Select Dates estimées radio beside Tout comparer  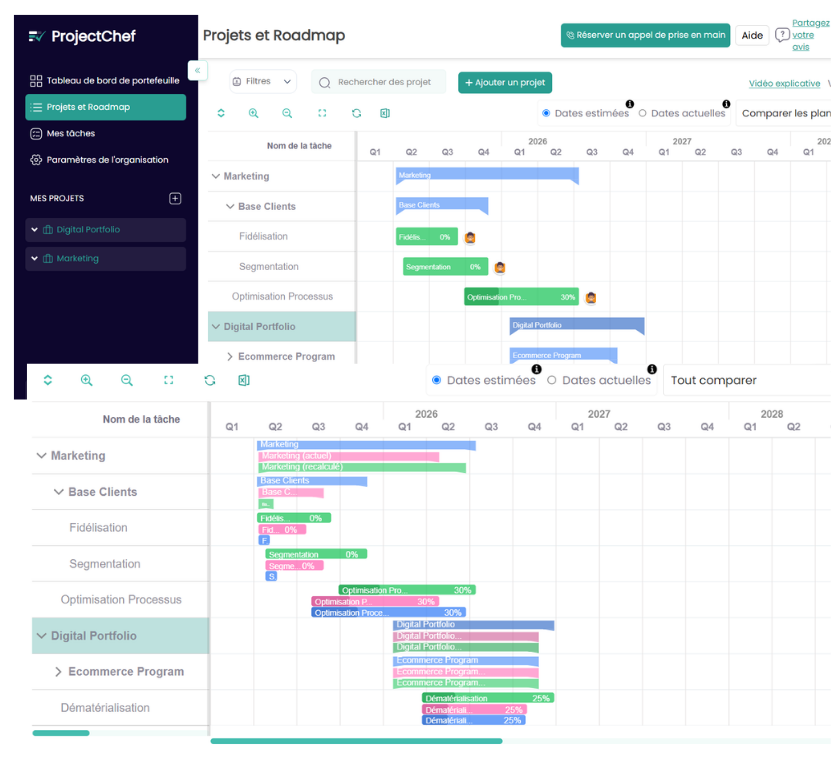click(436, 380)
